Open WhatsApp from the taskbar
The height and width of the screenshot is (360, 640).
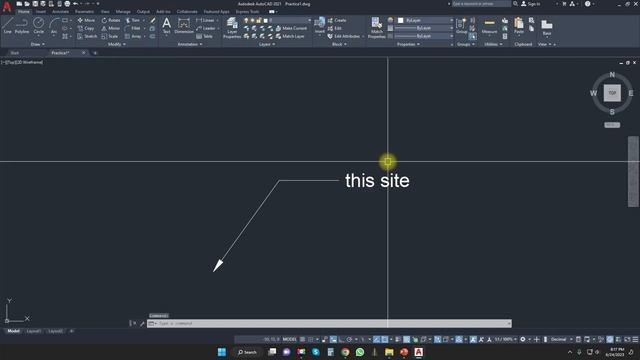(360, 352)
